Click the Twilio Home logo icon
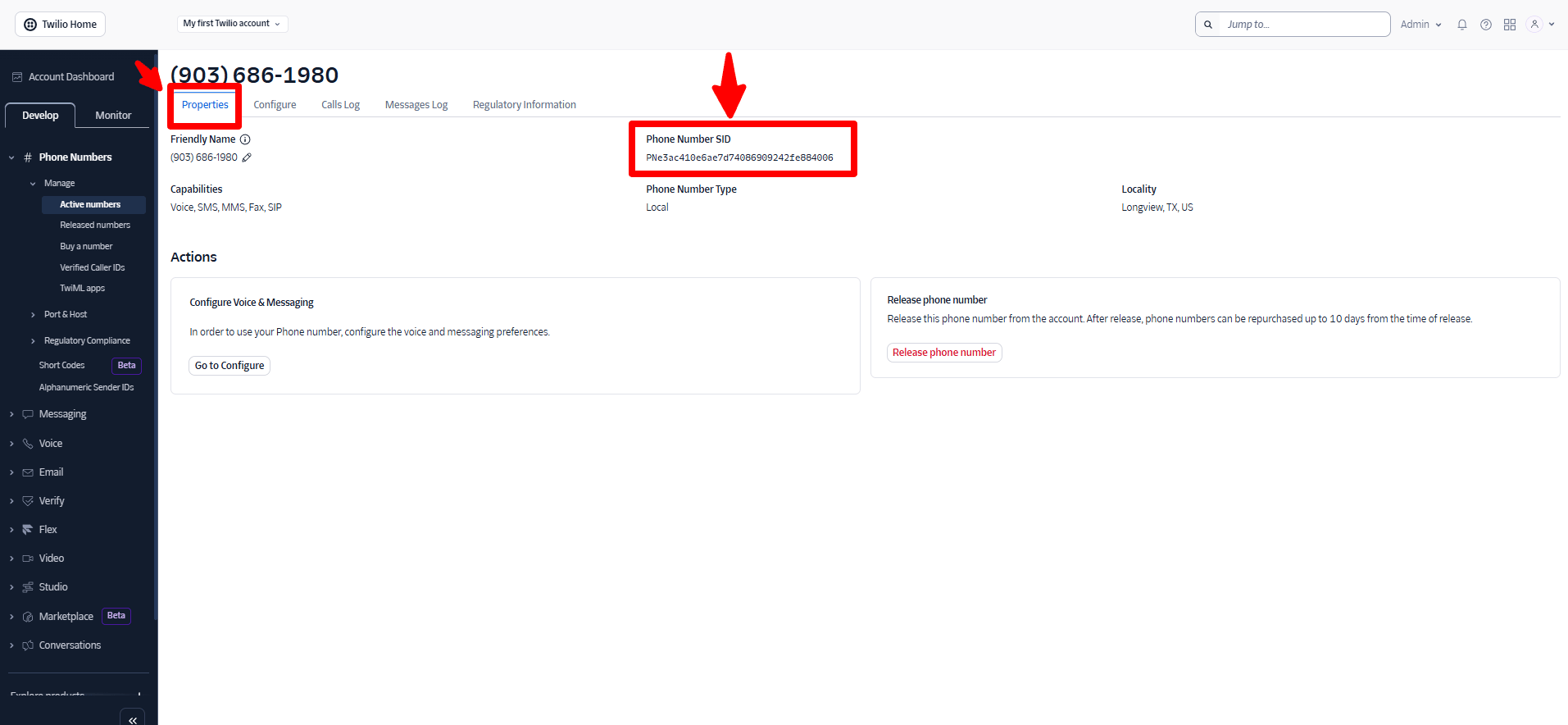 [x=30, y=25]
